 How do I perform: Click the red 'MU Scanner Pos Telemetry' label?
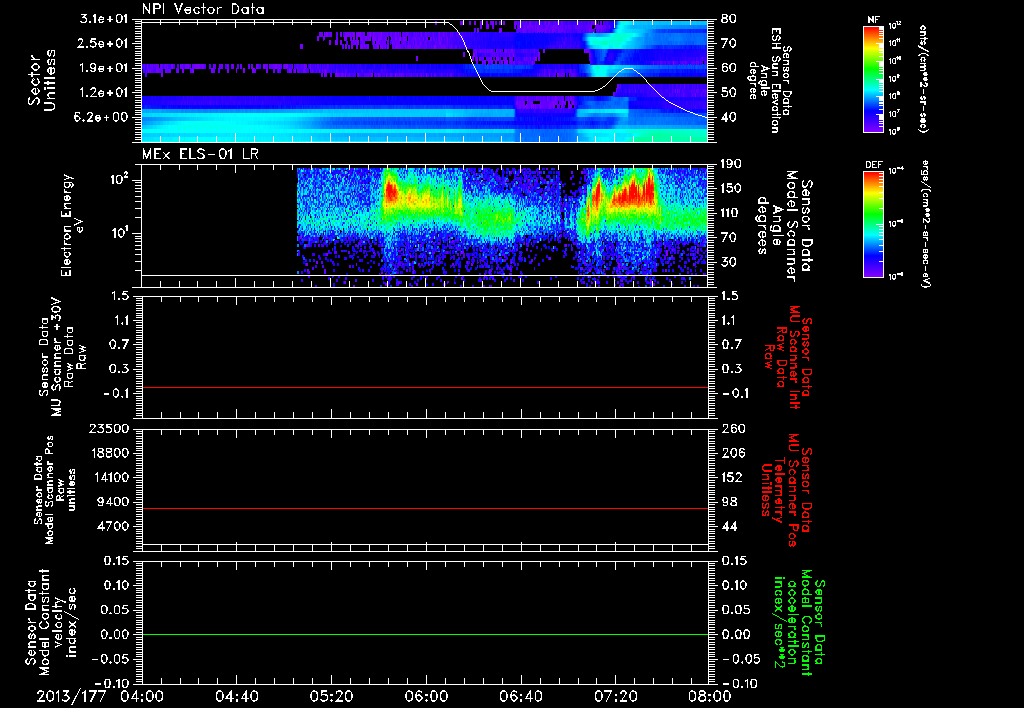click(786, 489)
